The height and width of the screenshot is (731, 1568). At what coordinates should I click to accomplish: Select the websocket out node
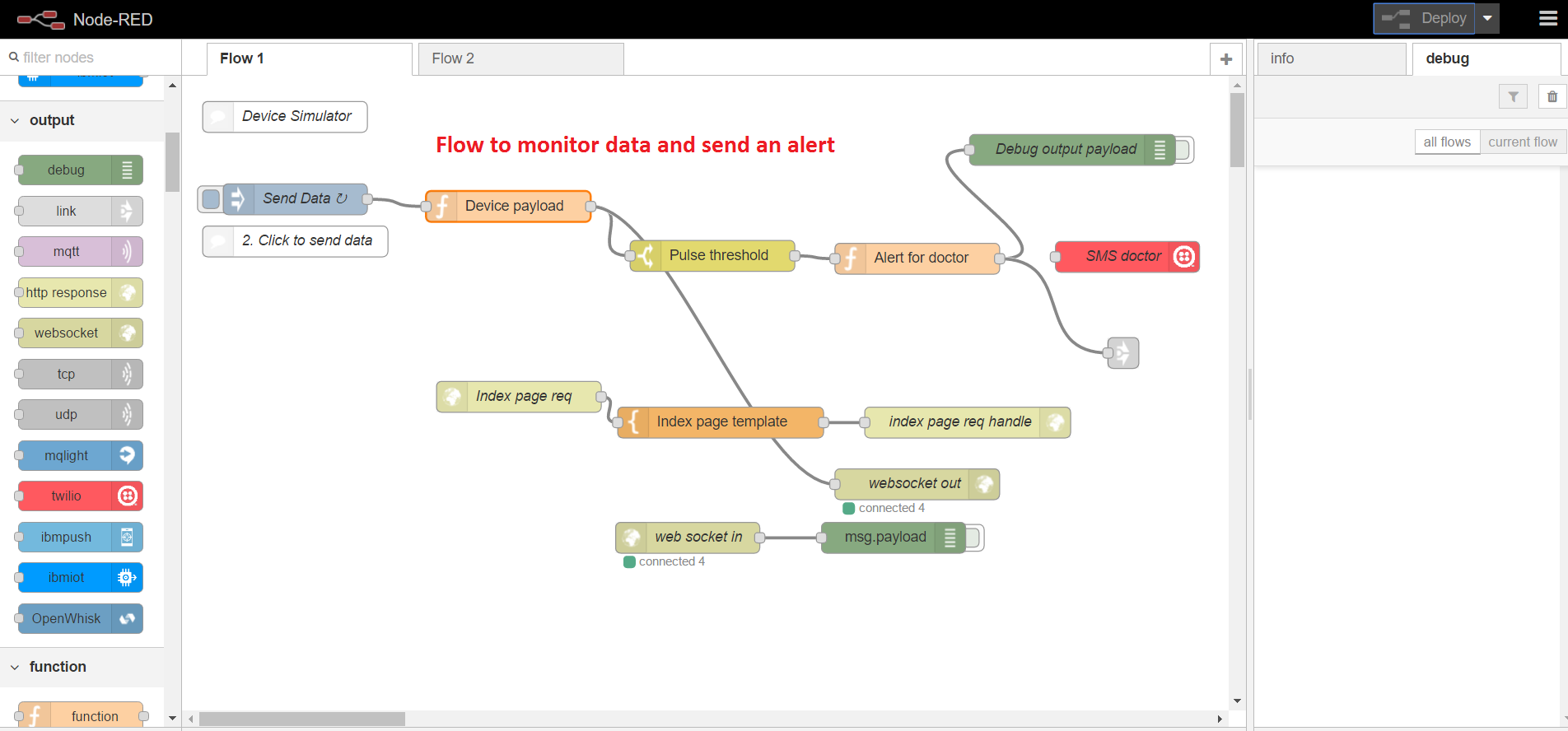[x=917, y=484]
